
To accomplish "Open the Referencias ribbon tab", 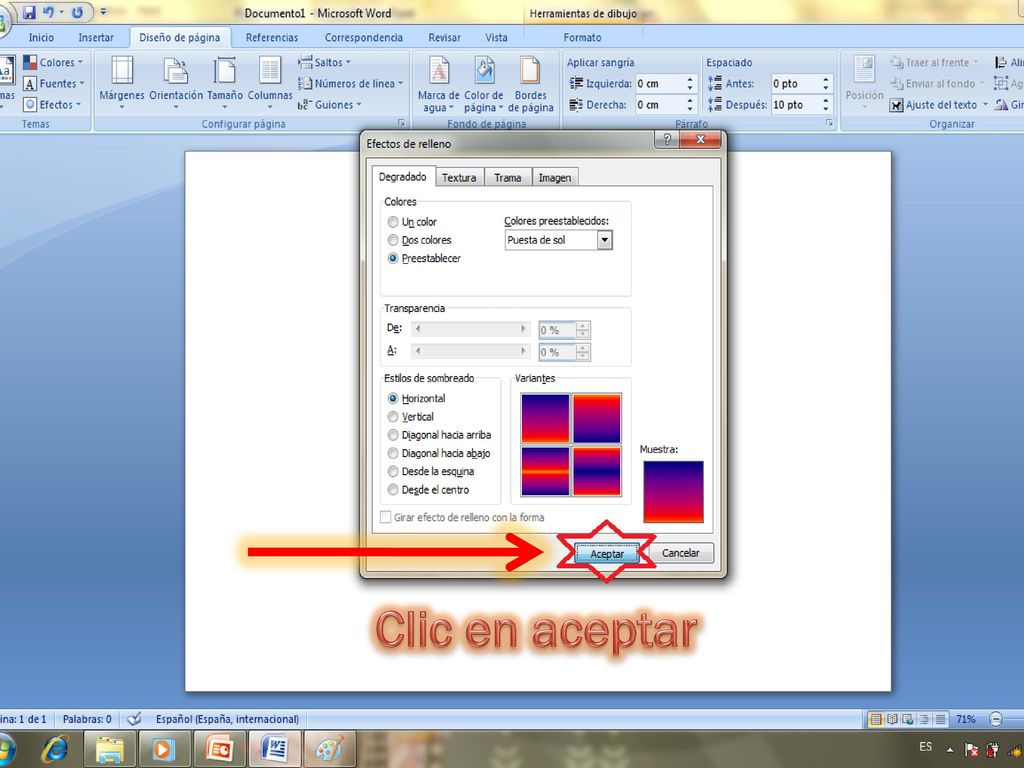I will (272, 38).
